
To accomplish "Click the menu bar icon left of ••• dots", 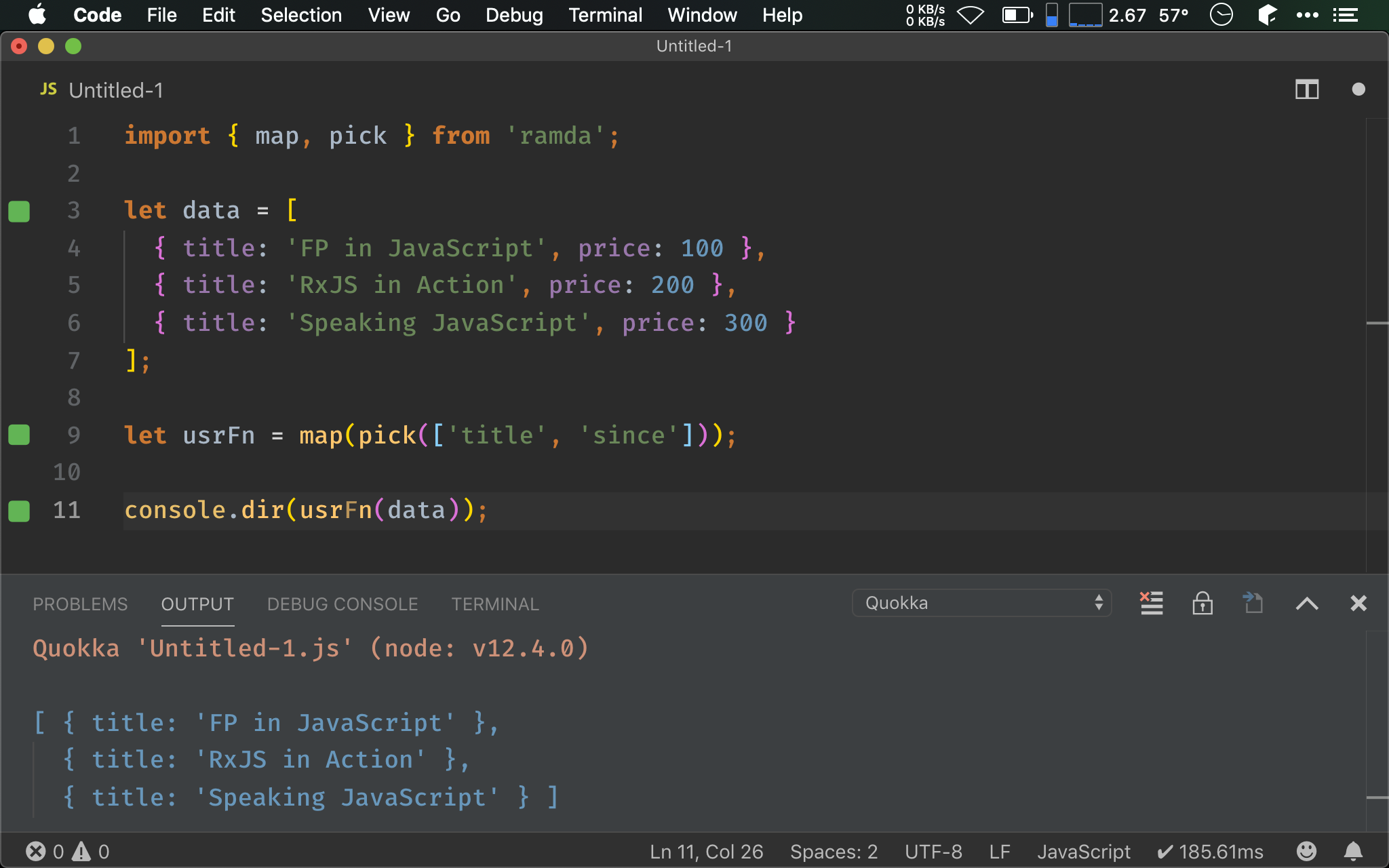I will coord(1266,15).
